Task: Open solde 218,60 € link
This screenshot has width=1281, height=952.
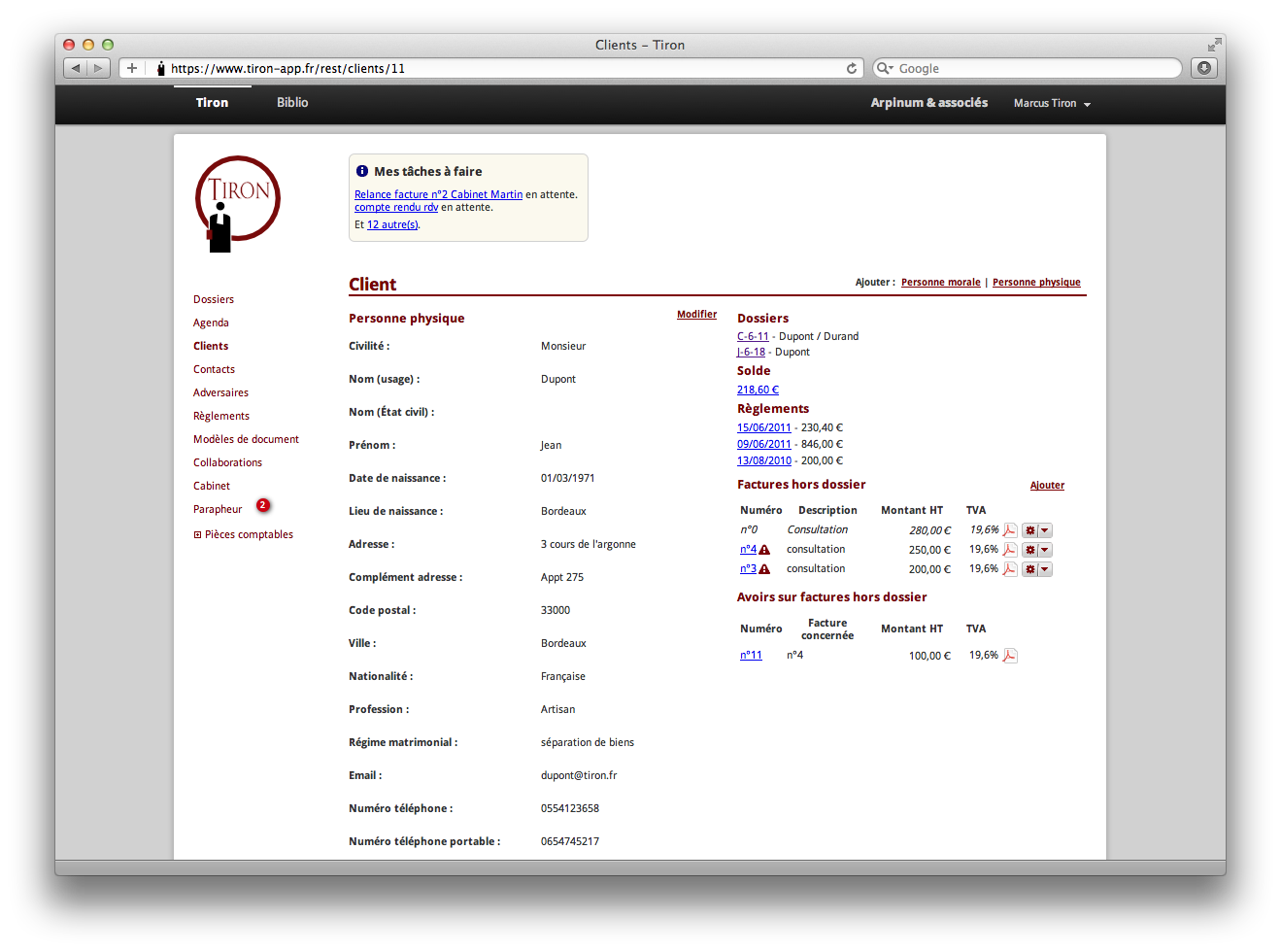Action: point(758,390)
